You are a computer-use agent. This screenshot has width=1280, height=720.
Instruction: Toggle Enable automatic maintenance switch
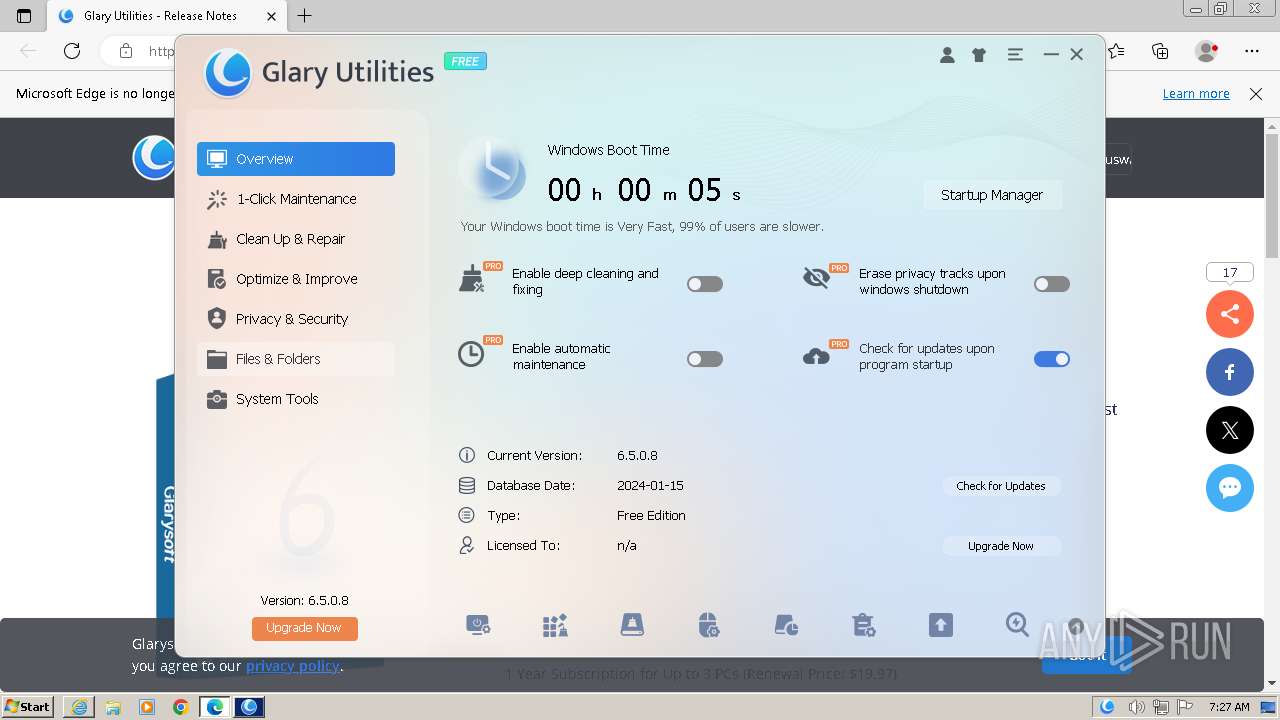tap(705, 359)
